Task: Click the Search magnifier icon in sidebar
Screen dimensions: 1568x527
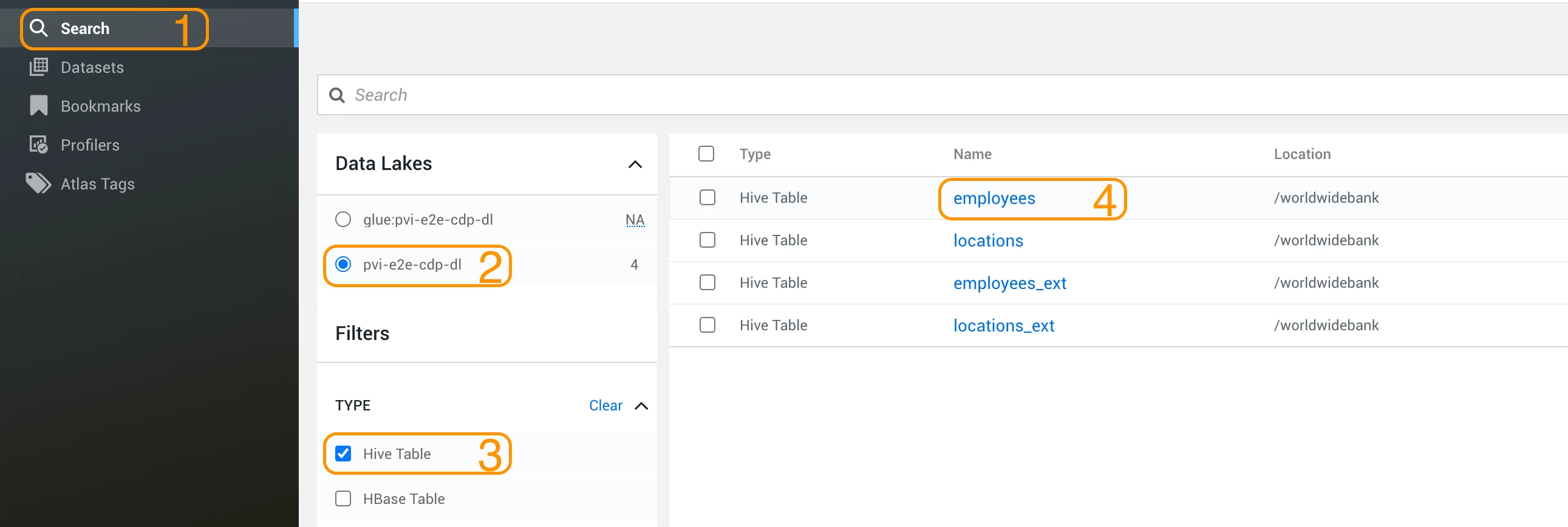Action: (39, 28)
